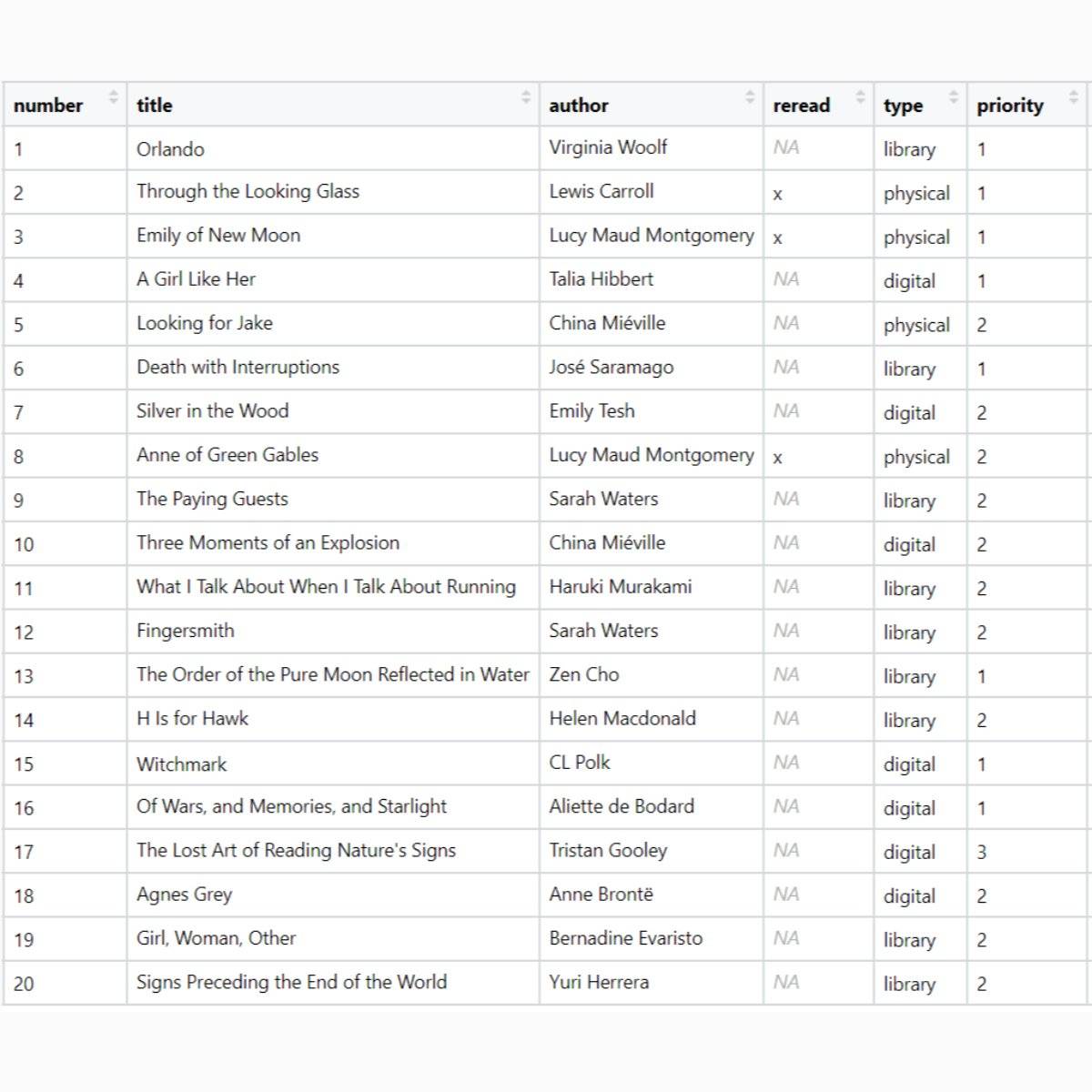Click the reread 'x' for Through the Looking Glass
This screenshot has height=1092, width=1092.
coord(777,194)
